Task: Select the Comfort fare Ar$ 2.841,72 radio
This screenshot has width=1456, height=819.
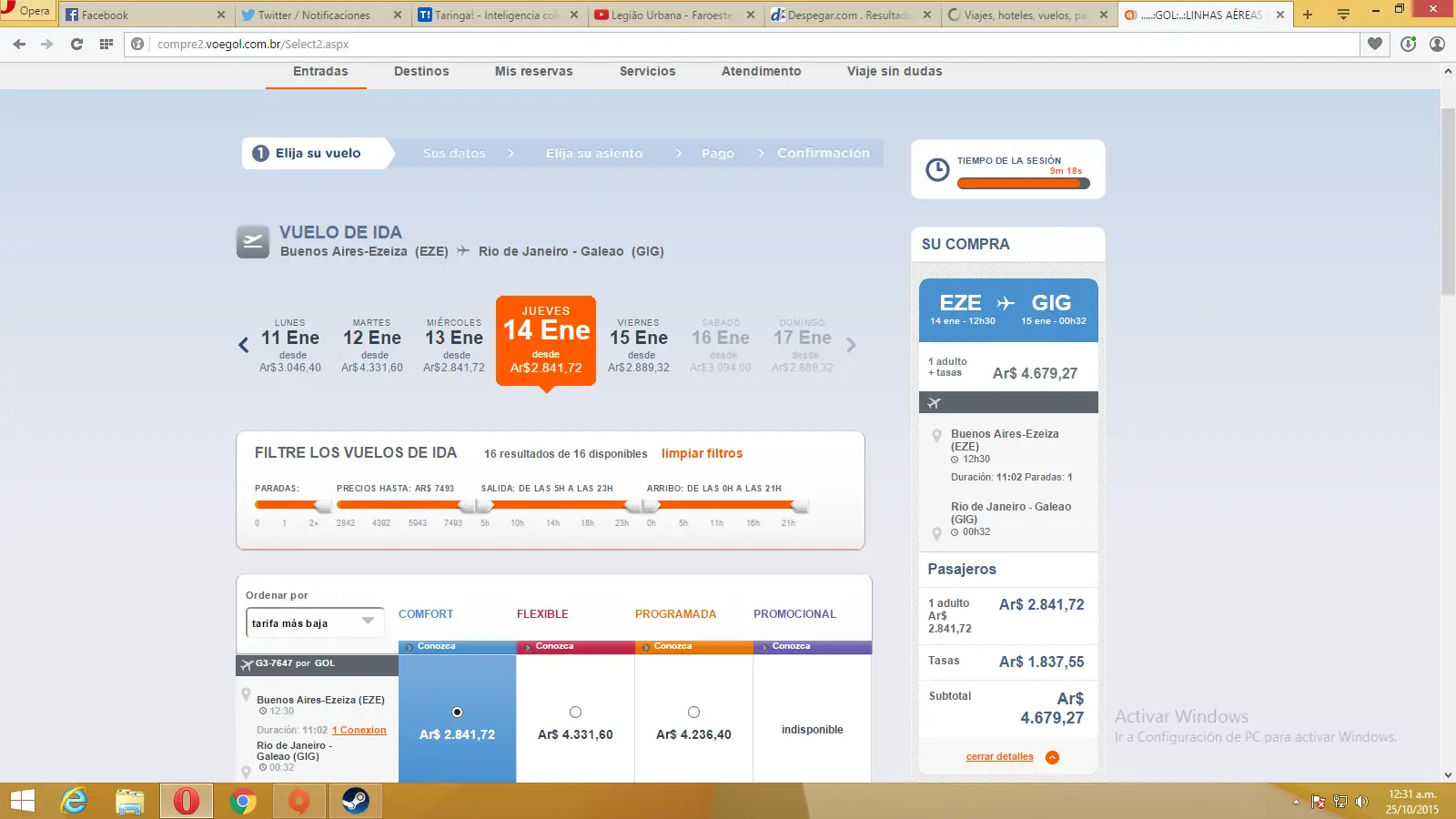Action: point(457,712)
